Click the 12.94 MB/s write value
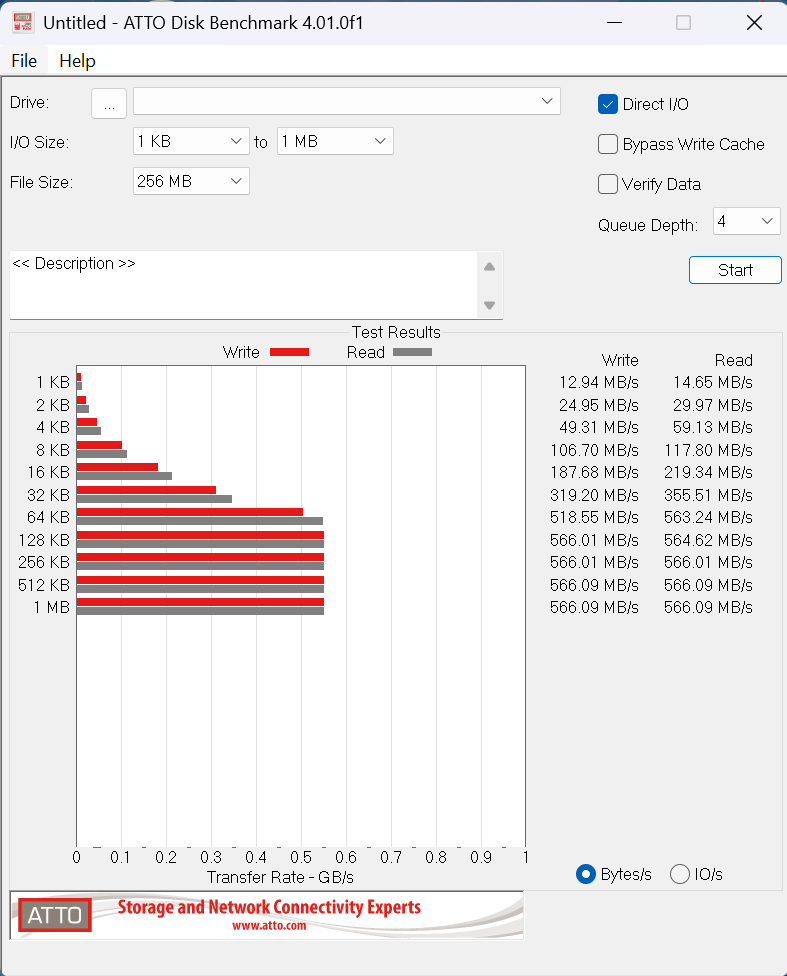Viewport: 787px width, 976px height. click(x=599, y=382)
